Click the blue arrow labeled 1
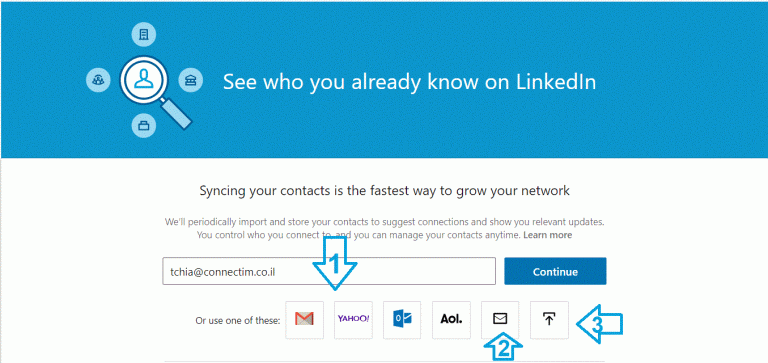This screenshot has height=363, width=768. [335, 263]
